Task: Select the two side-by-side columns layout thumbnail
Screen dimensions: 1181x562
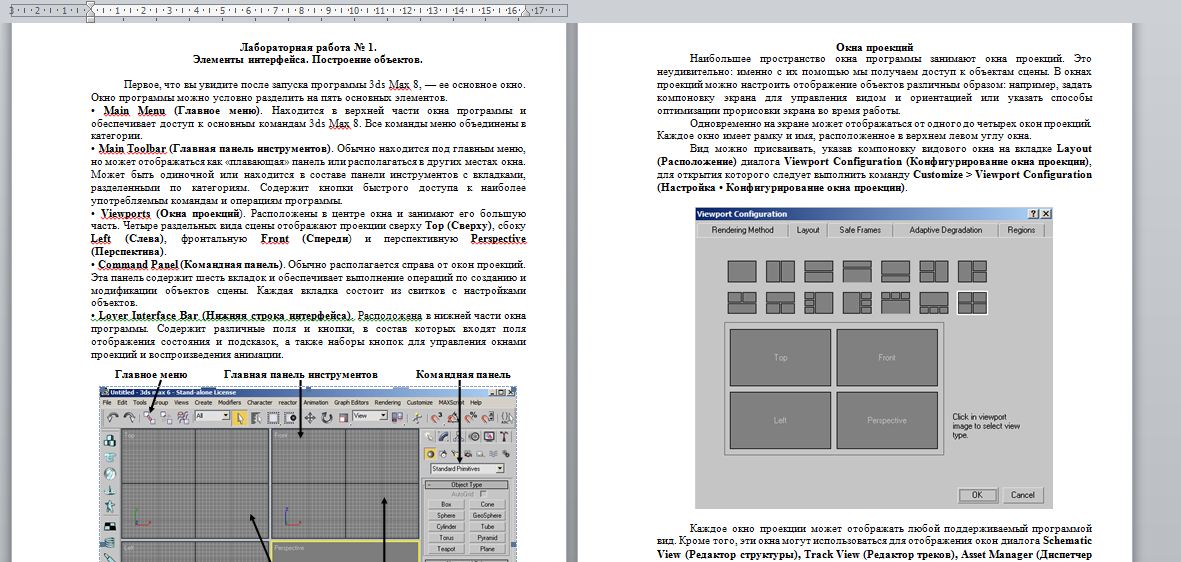Action: [780, 271]
